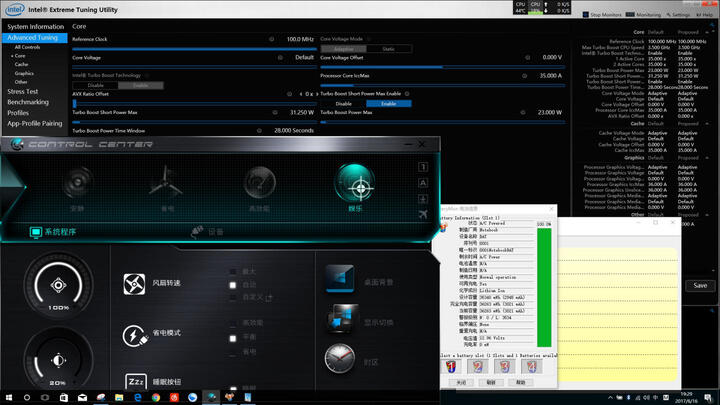Disable Turbo Boost Short Power Max
The width and height of the screenshot is (720, 405).
click(x=343, y=104)
